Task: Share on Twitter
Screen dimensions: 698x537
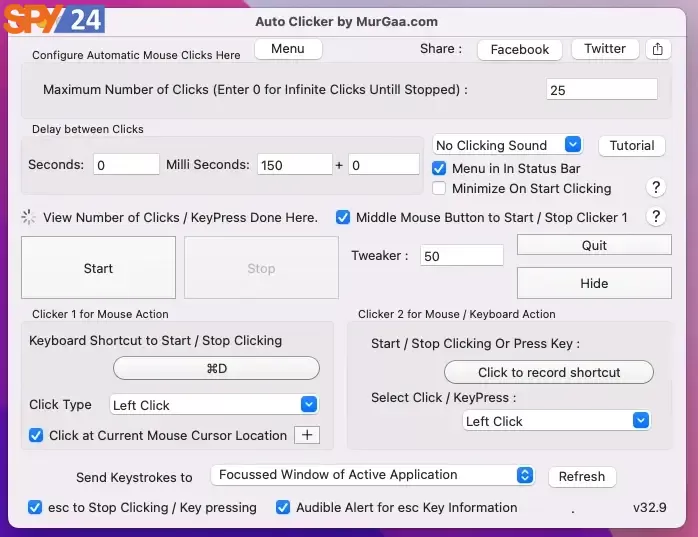Action: 605,49
